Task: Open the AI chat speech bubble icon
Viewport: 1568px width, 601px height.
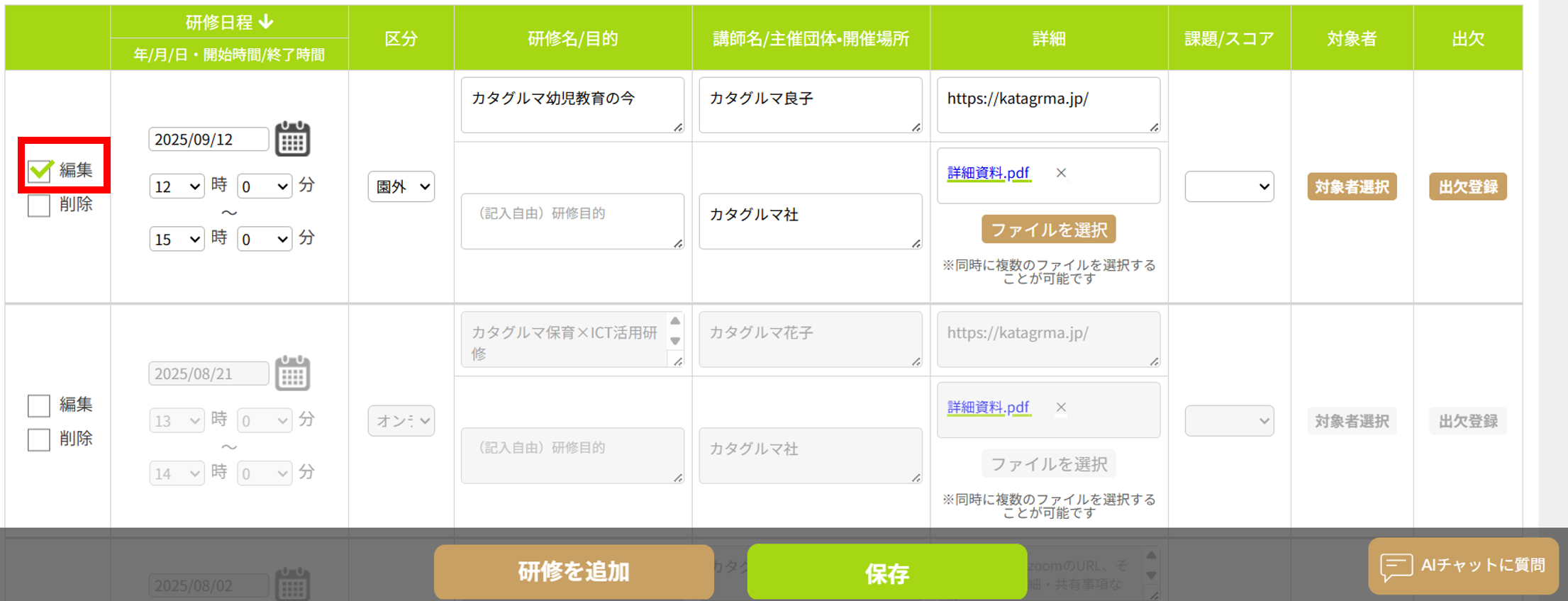Action: (1396, 566)
